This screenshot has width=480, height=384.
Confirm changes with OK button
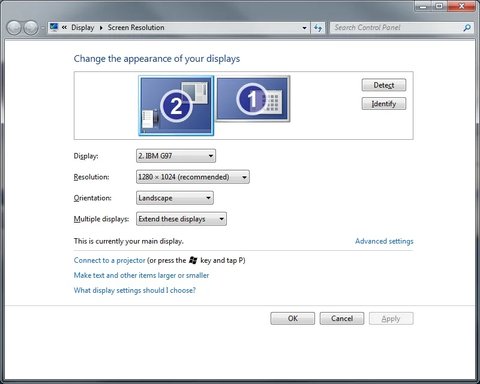point(292,318)
